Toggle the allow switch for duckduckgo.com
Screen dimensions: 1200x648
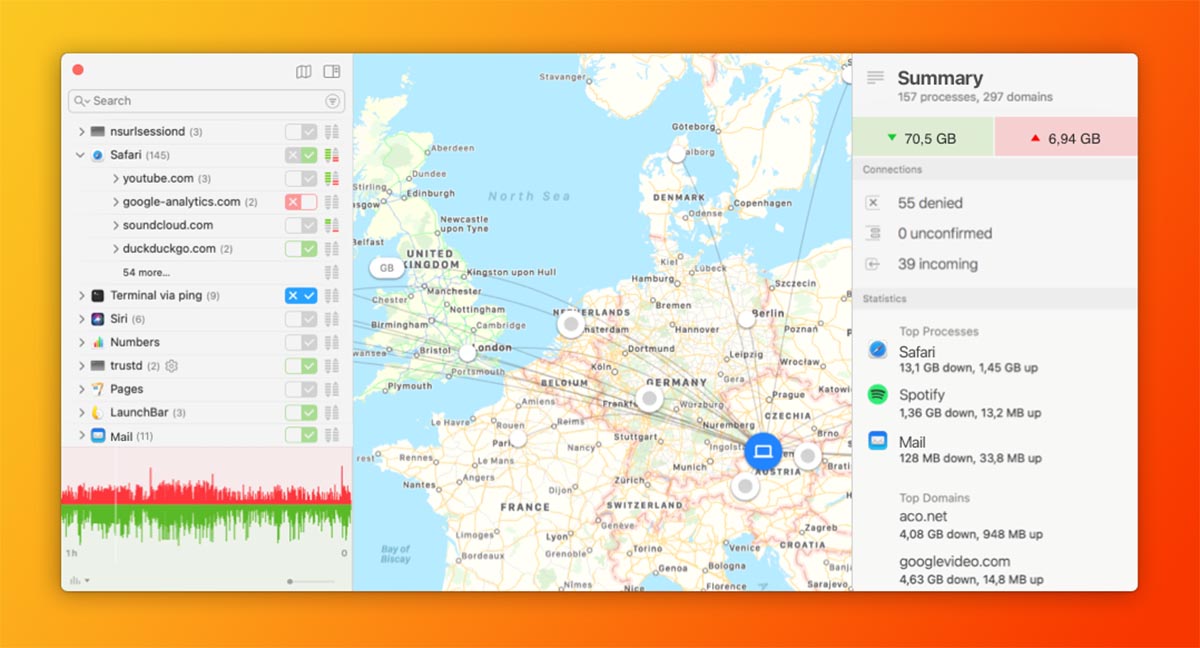click(x=301, y=249)
